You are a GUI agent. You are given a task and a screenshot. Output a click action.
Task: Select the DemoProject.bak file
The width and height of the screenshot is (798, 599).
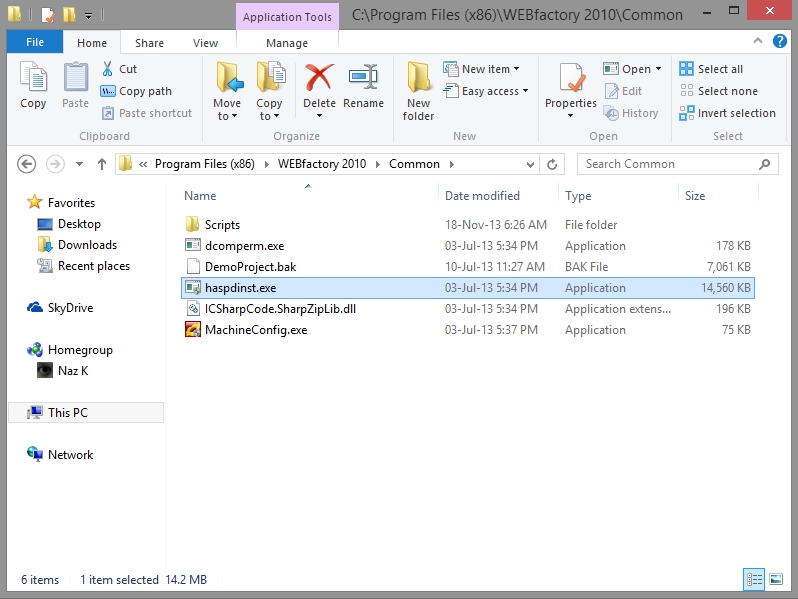tap(468, 267)
